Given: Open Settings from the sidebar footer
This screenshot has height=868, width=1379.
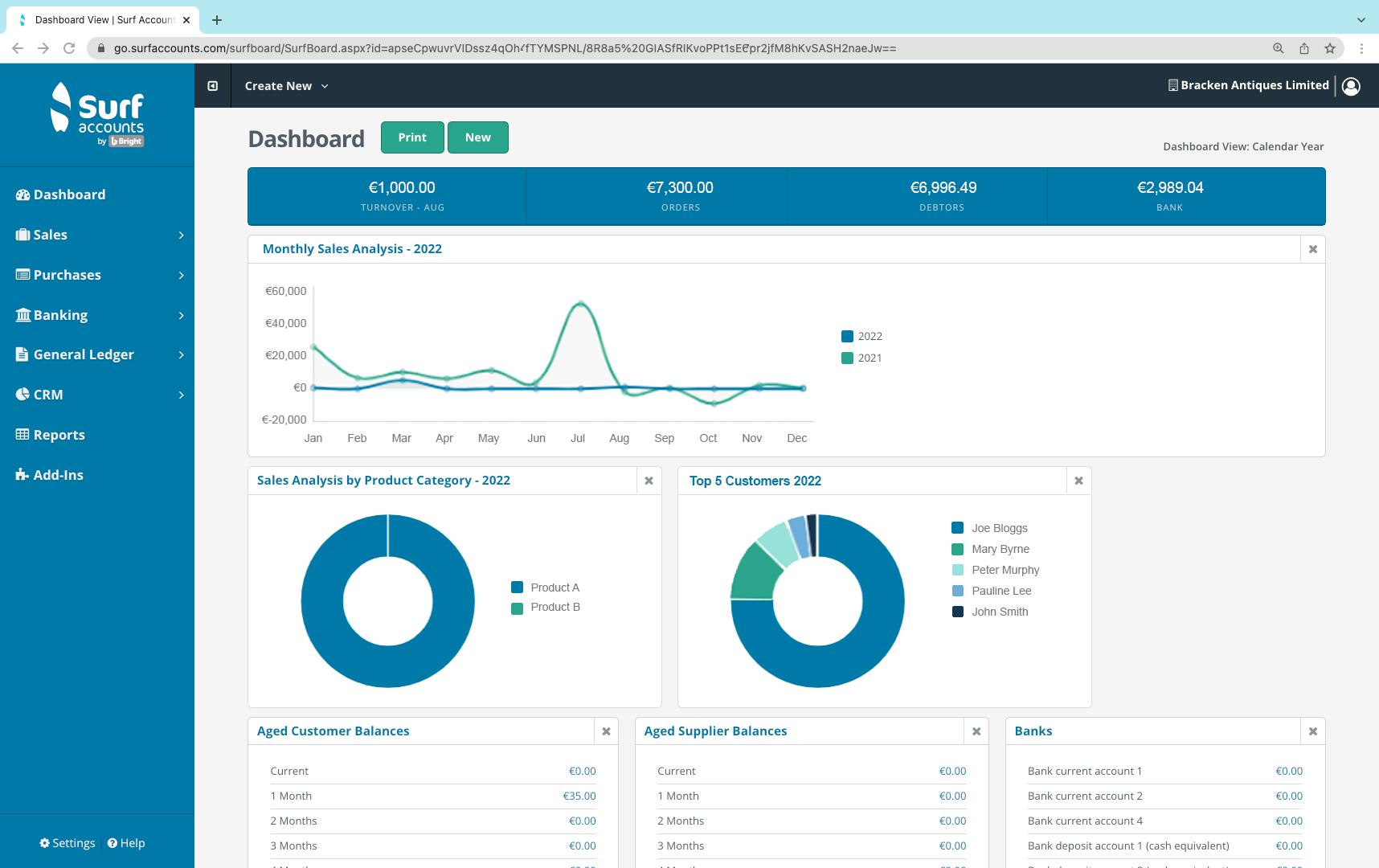Looking at the screenshot, I should [x=68, y=842].
